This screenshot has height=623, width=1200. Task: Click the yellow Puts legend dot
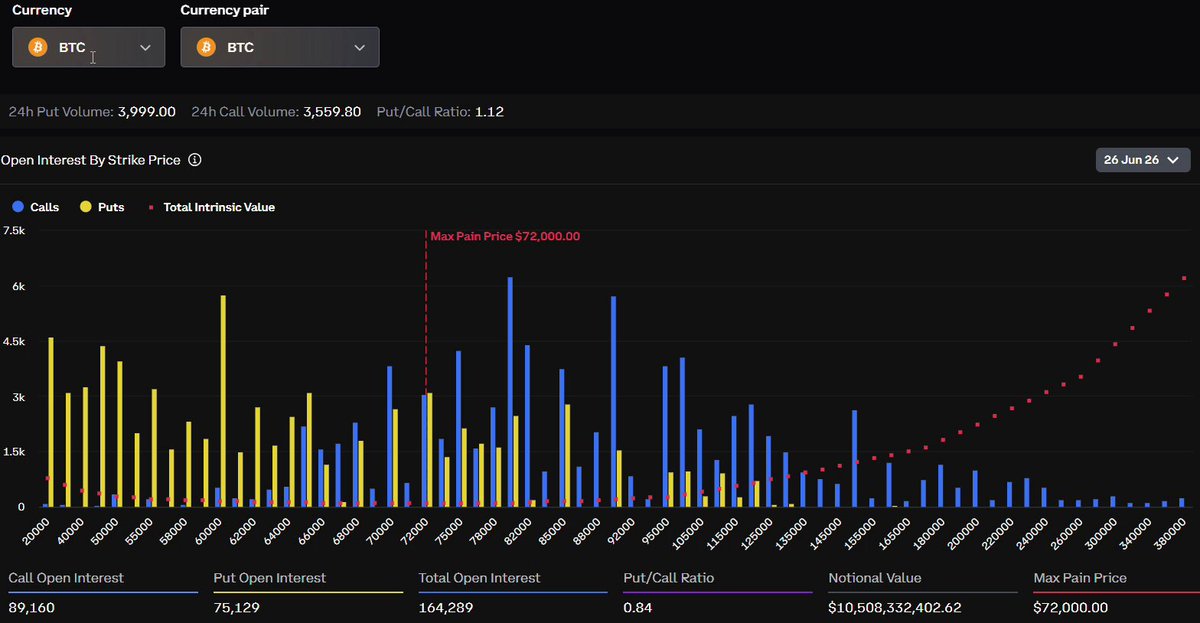pyautogui.click(x=85, y=207)
